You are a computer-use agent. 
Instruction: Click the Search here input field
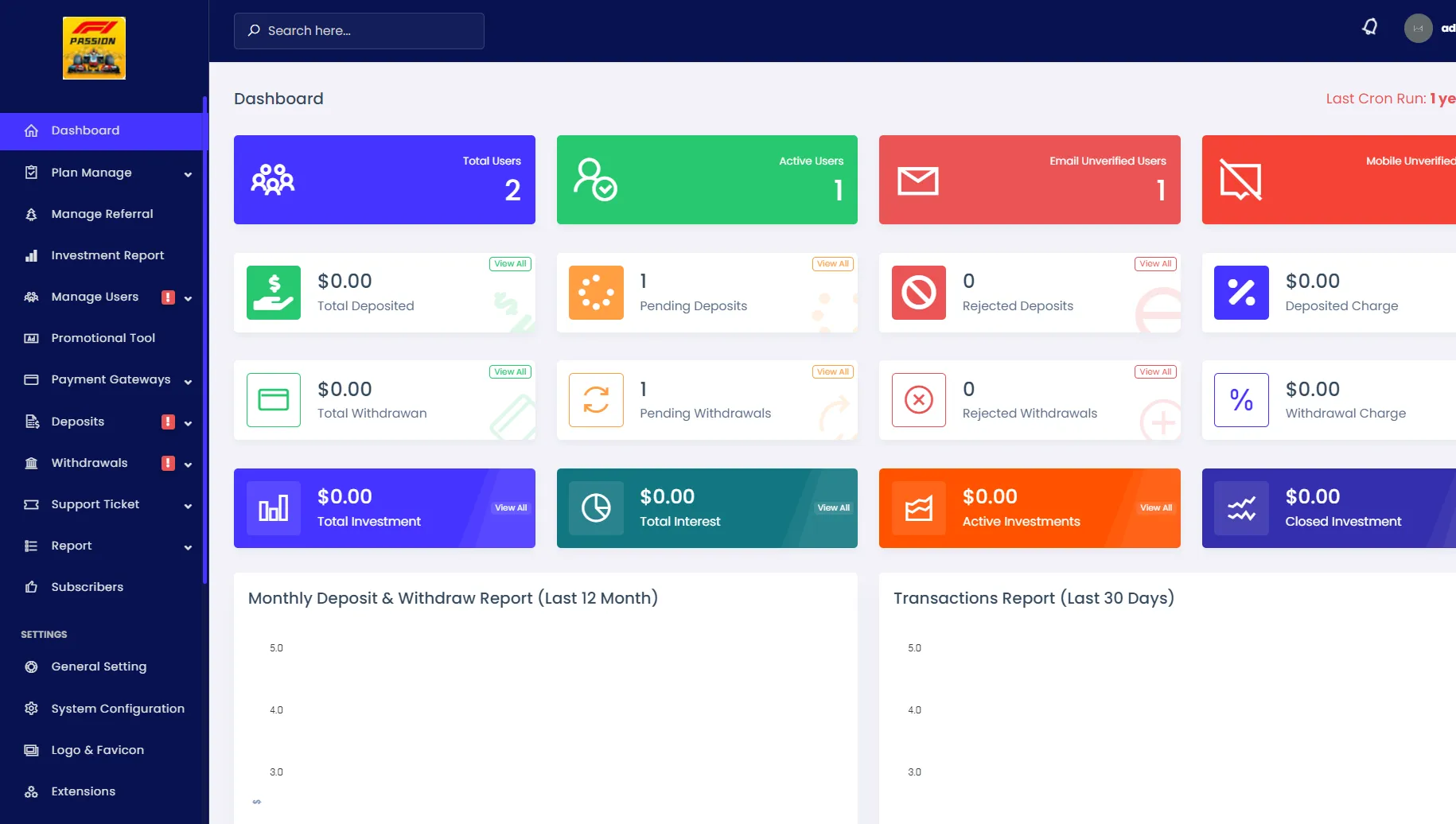tap(359, 31)
